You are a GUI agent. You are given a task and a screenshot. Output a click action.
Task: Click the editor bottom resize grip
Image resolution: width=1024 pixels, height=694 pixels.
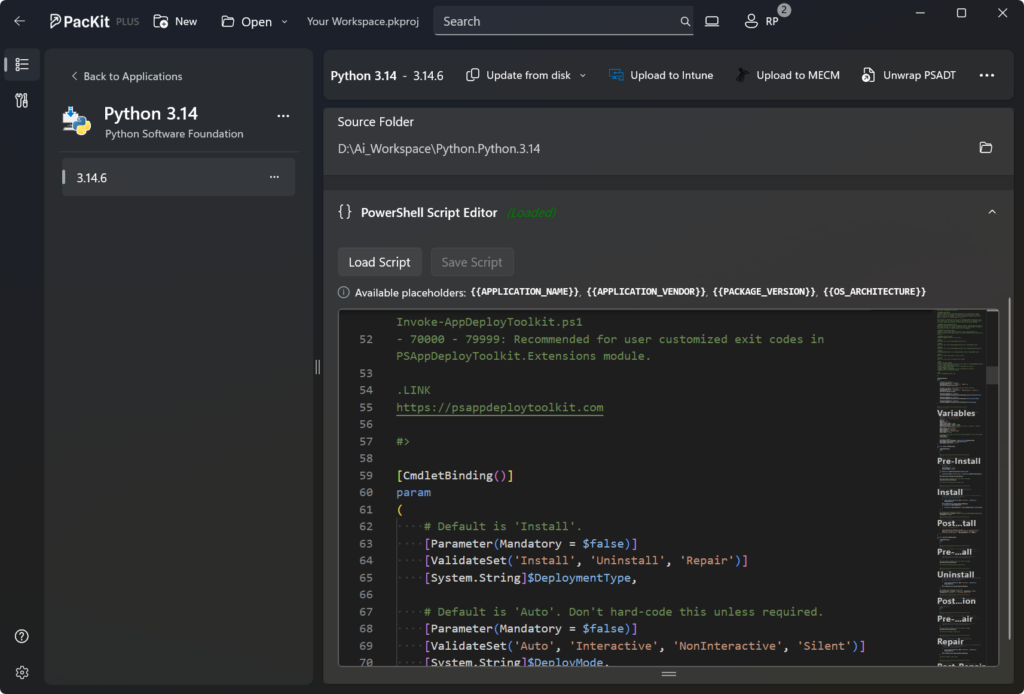669,674
